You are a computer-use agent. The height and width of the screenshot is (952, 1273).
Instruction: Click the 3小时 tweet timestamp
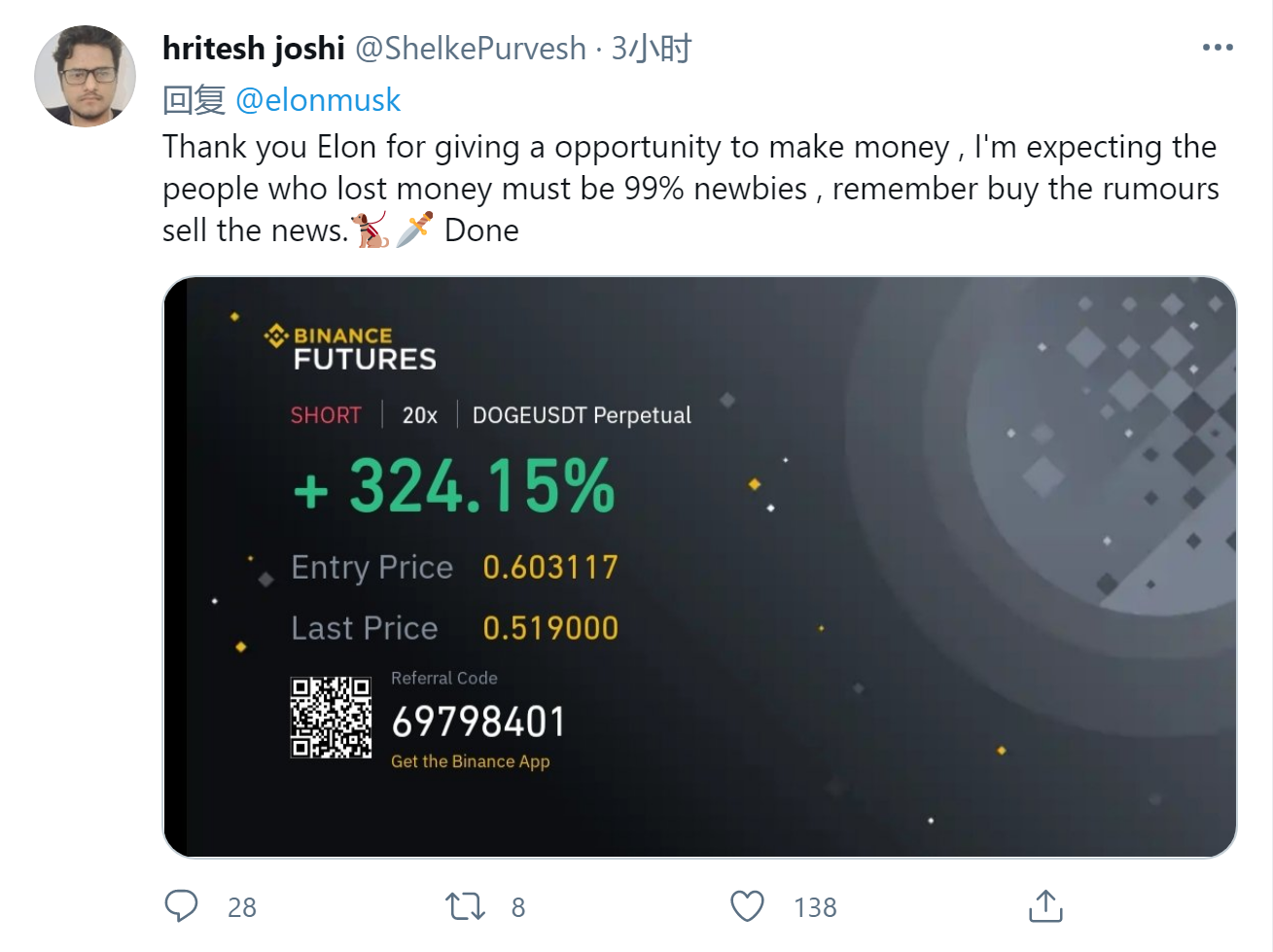point(651,48)
